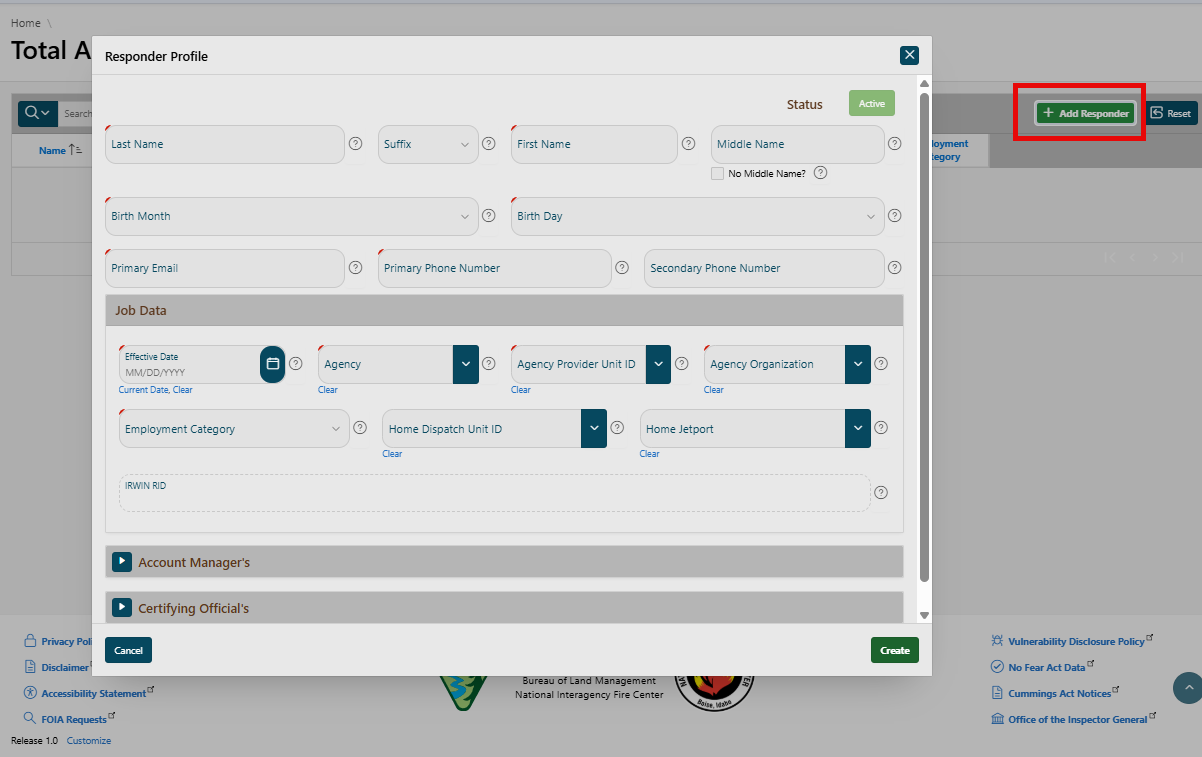Go to Home breadcrumb
Viewport: 1202px width, 757px height.
point(26,23)
